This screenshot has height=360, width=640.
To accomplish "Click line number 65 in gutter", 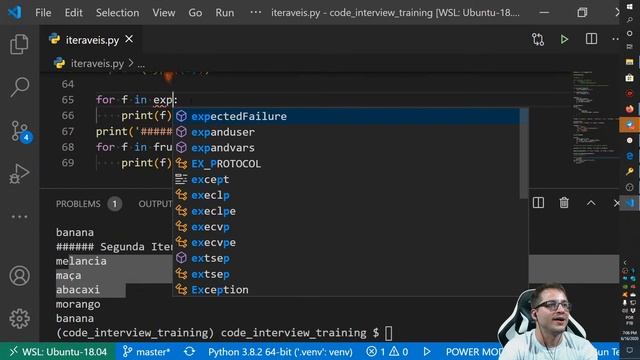I will coord(68,100).
